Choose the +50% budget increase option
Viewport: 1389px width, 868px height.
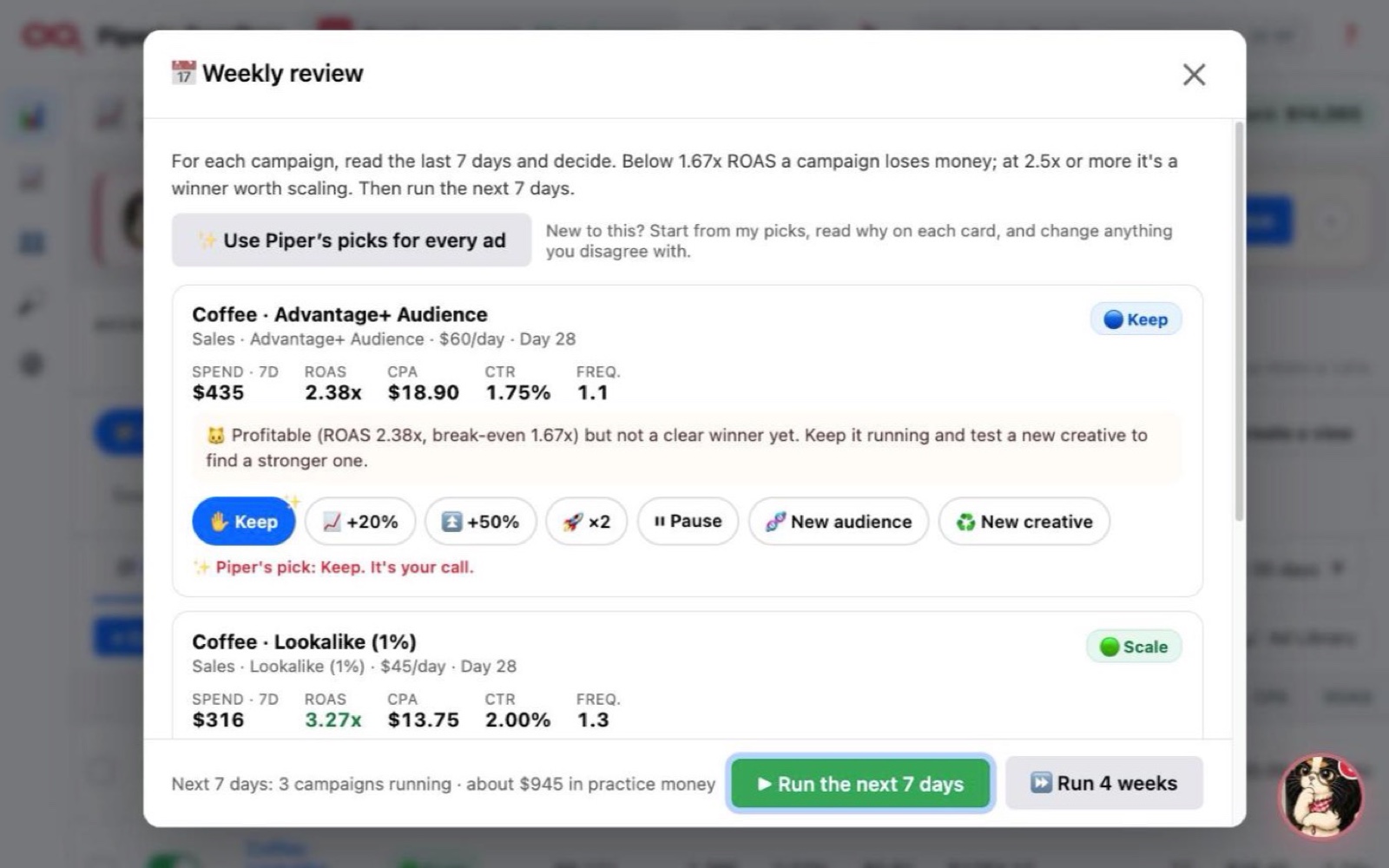pos(480,522)
